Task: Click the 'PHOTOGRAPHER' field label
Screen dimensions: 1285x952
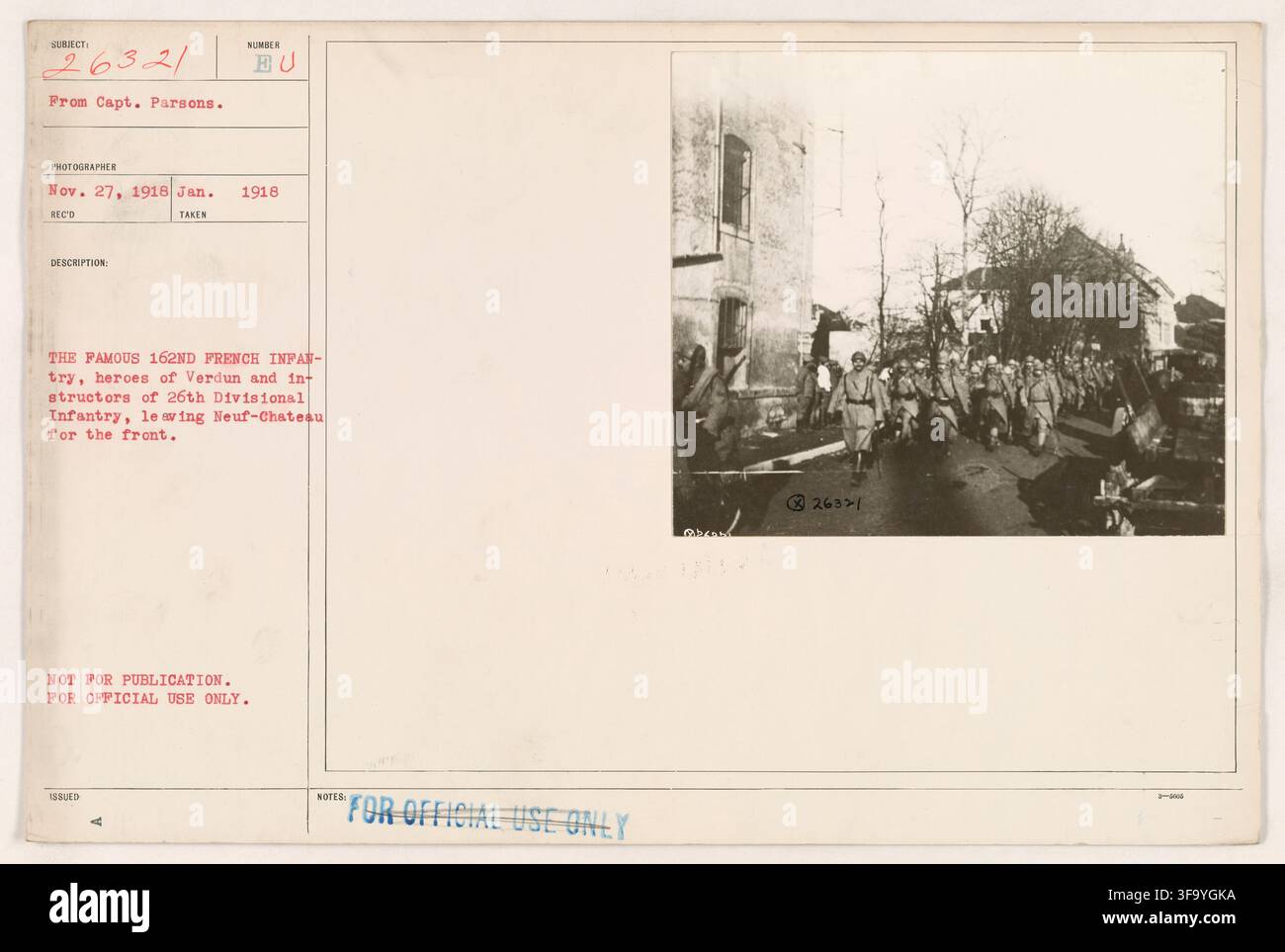Action: pos(81,167)
